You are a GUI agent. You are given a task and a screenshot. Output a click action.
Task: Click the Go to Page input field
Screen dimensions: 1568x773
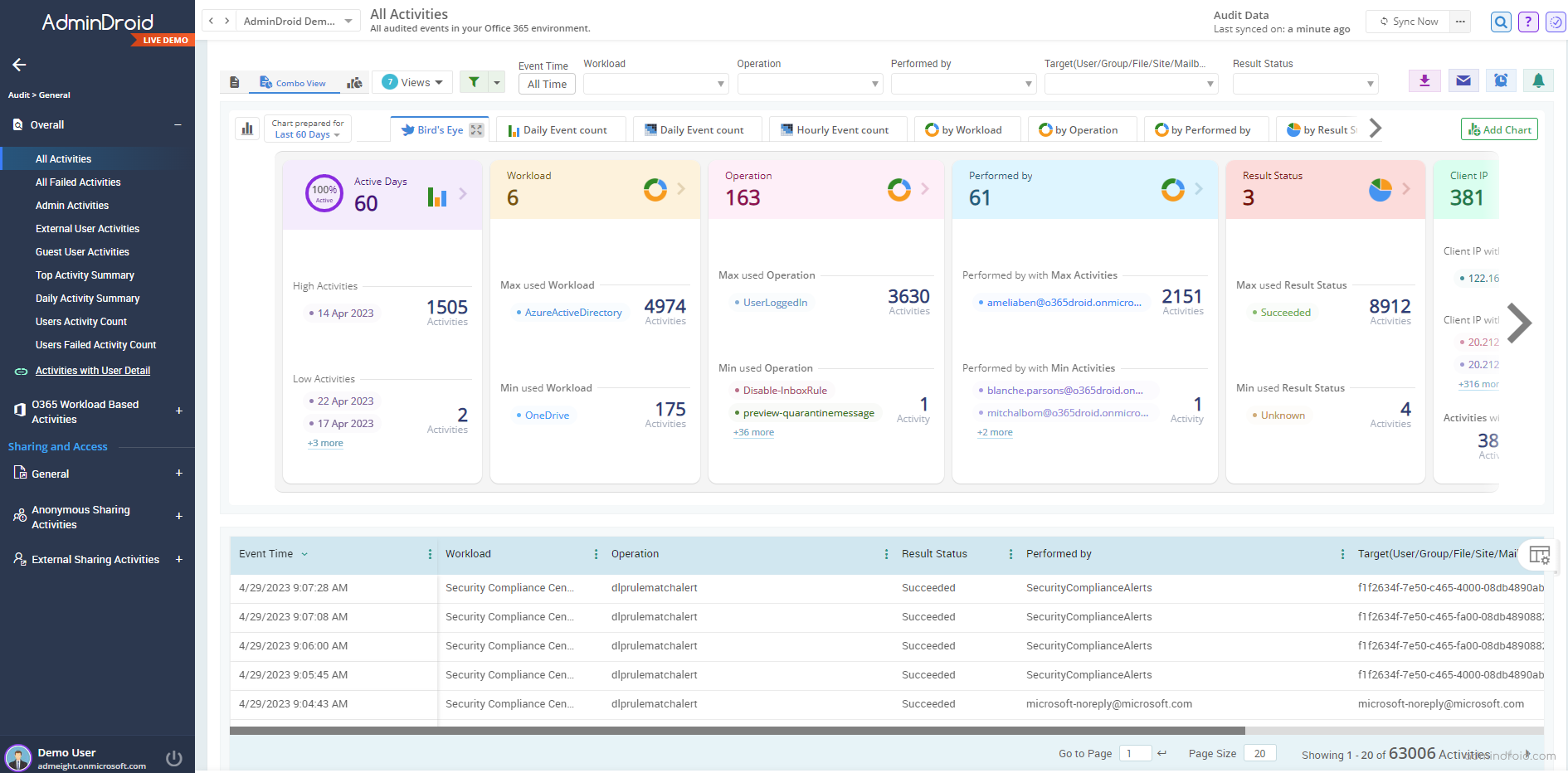click(x=1135, y=753)
